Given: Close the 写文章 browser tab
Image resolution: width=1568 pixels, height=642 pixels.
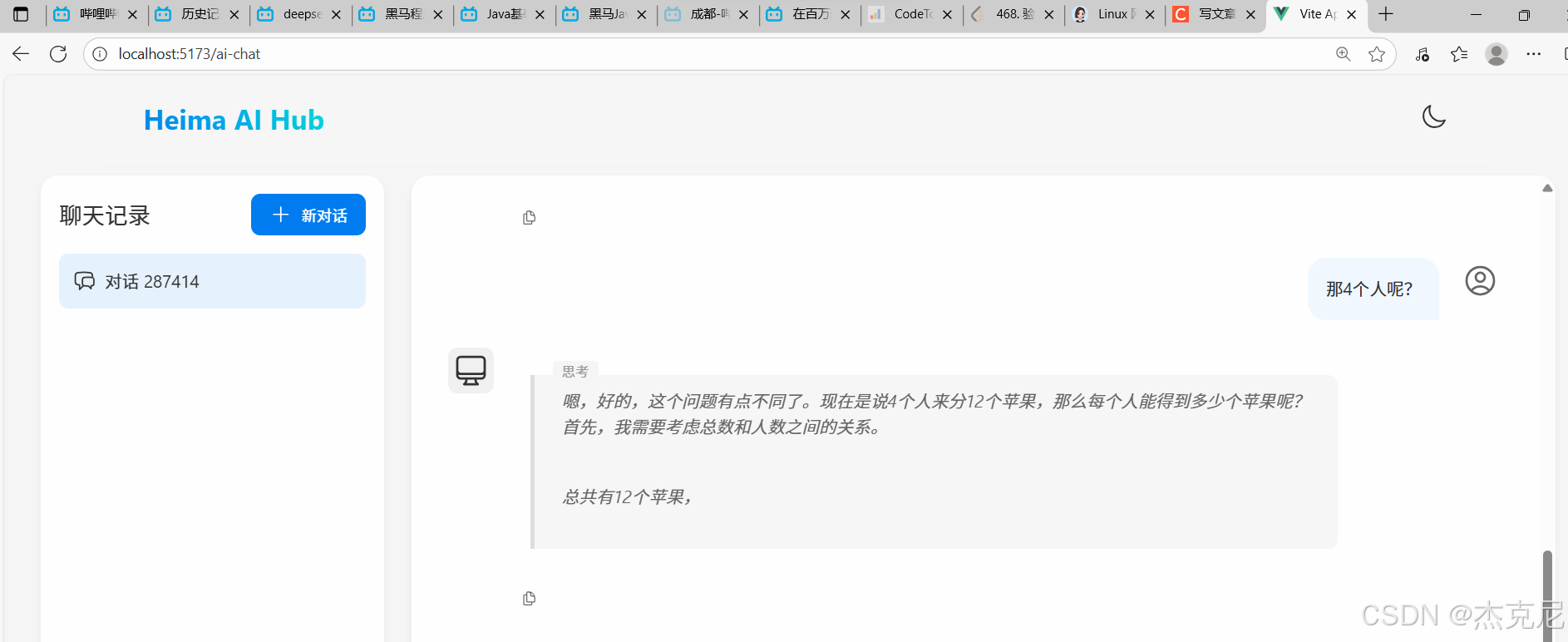Looking at the screenshot, I should [1250, 14].
